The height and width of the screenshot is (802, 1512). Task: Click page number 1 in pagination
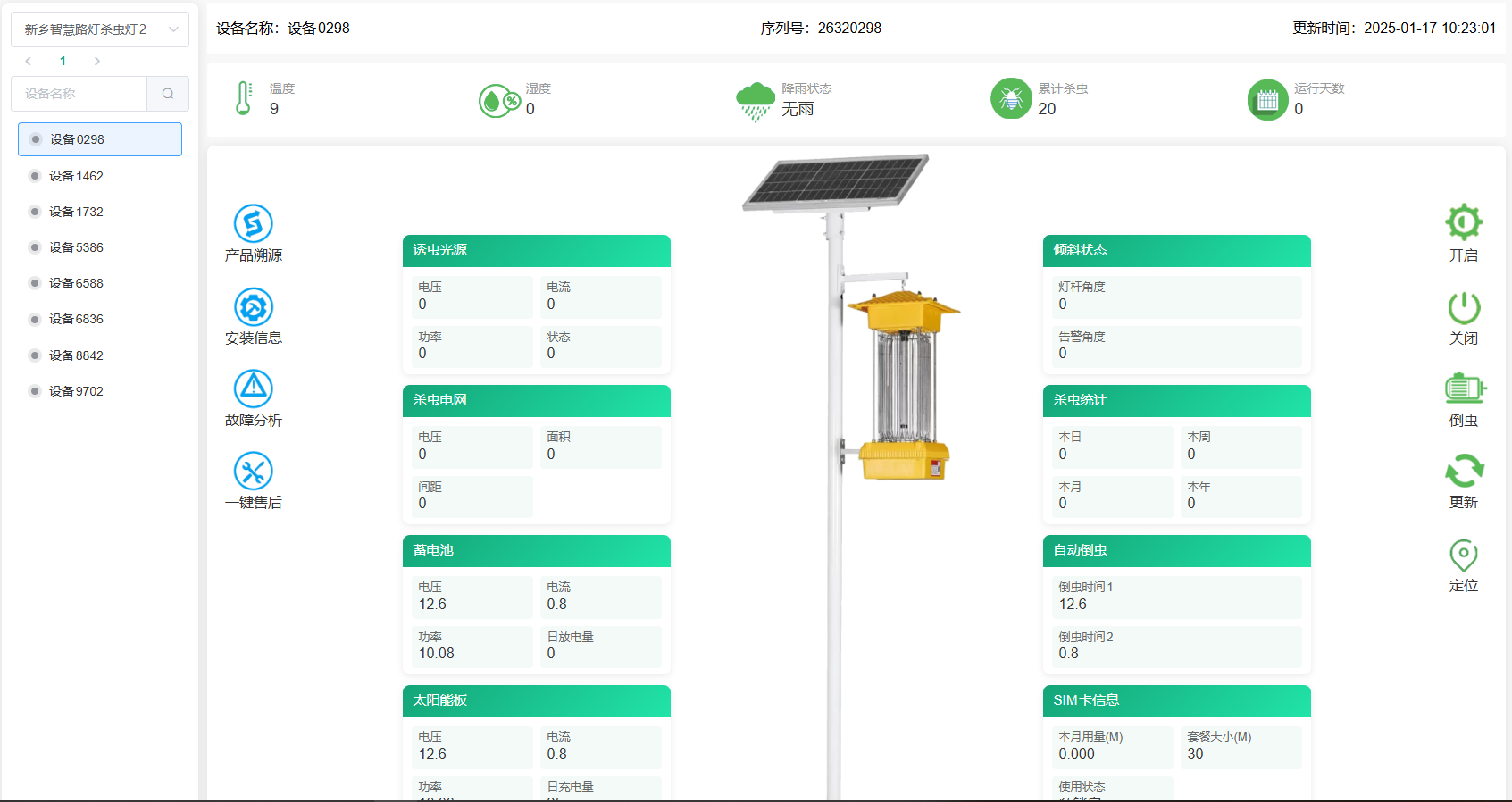tap(63, 62)
